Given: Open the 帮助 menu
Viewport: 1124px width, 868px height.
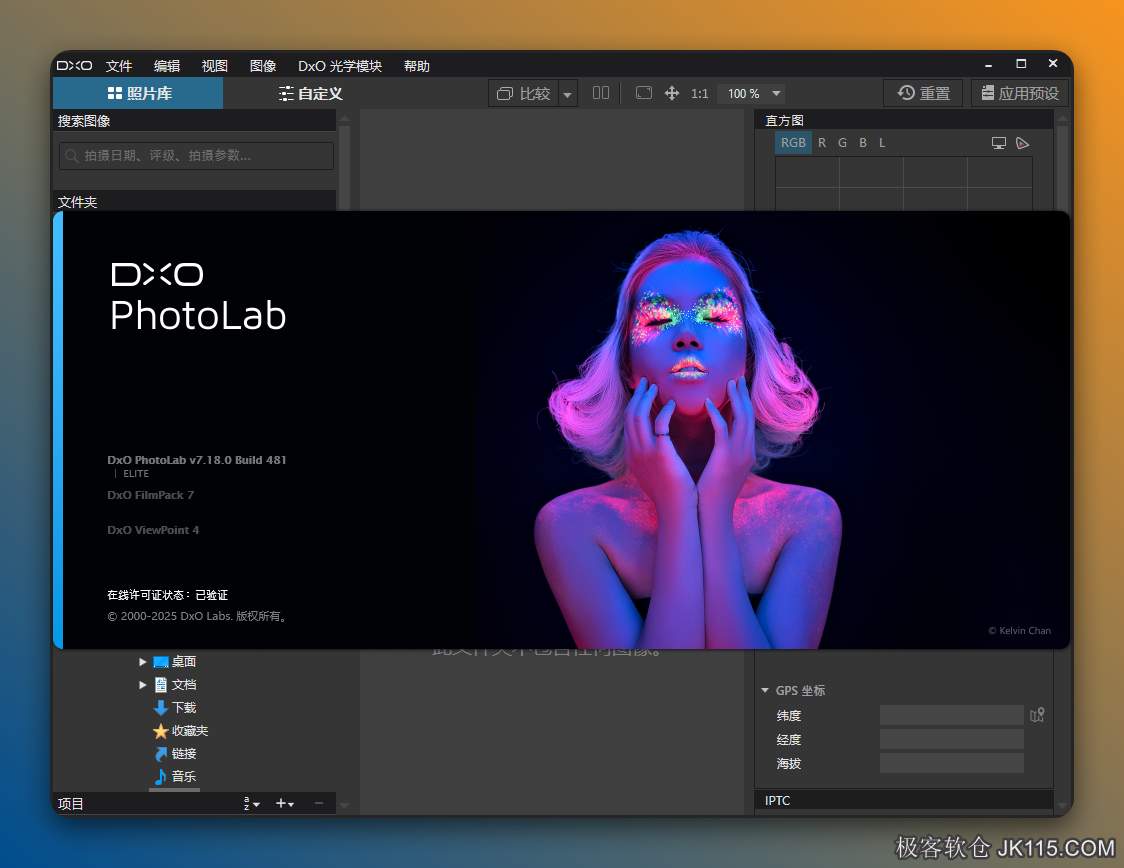Looking at the screenshot, I should pyautogui.click(x=416, y=66).
